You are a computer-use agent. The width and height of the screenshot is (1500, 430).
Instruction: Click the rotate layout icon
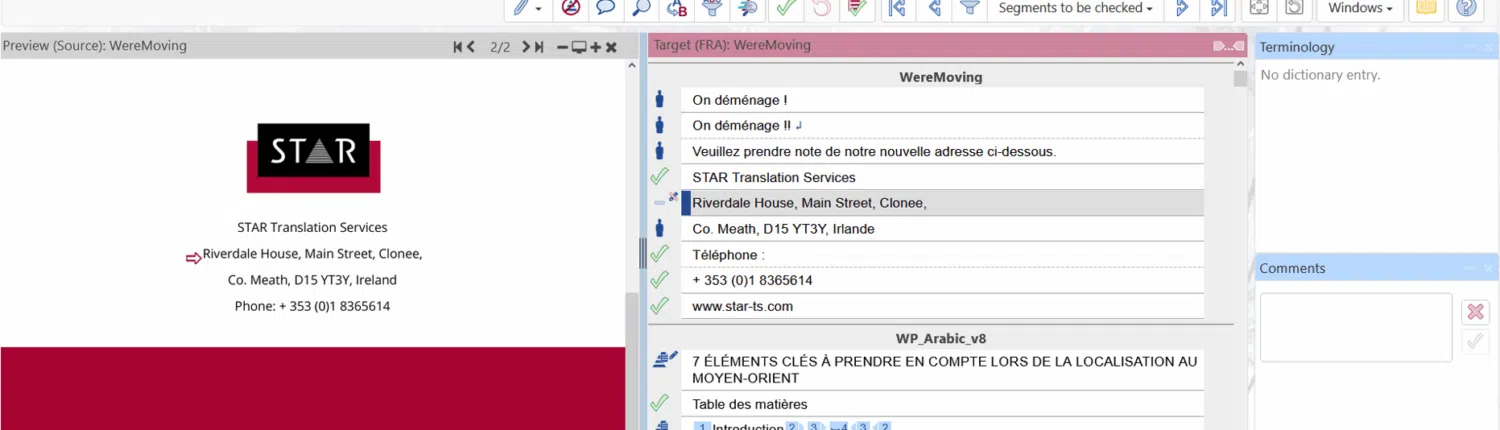pos(1294,8)
